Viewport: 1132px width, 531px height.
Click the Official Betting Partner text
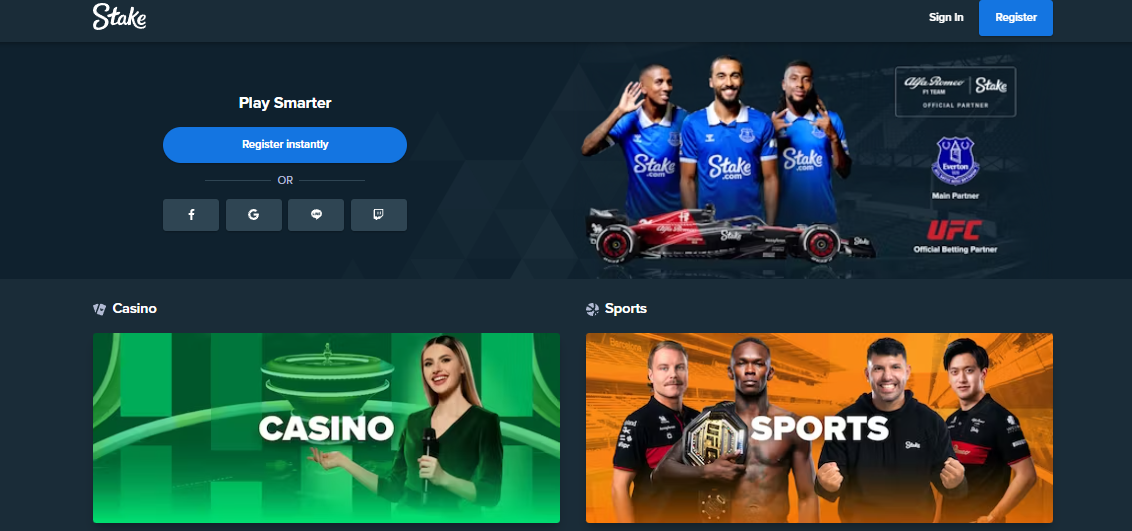click(x=955, y=250)
